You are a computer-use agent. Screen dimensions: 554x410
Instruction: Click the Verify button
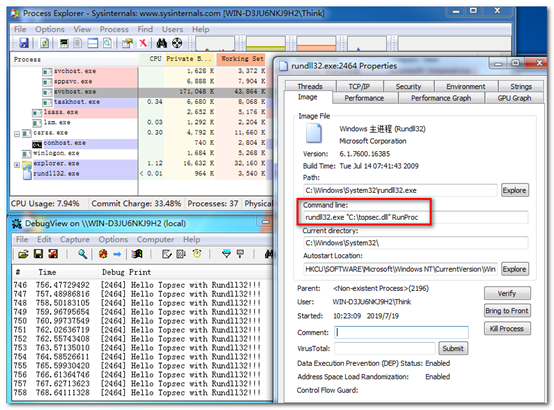click(507, 293)
